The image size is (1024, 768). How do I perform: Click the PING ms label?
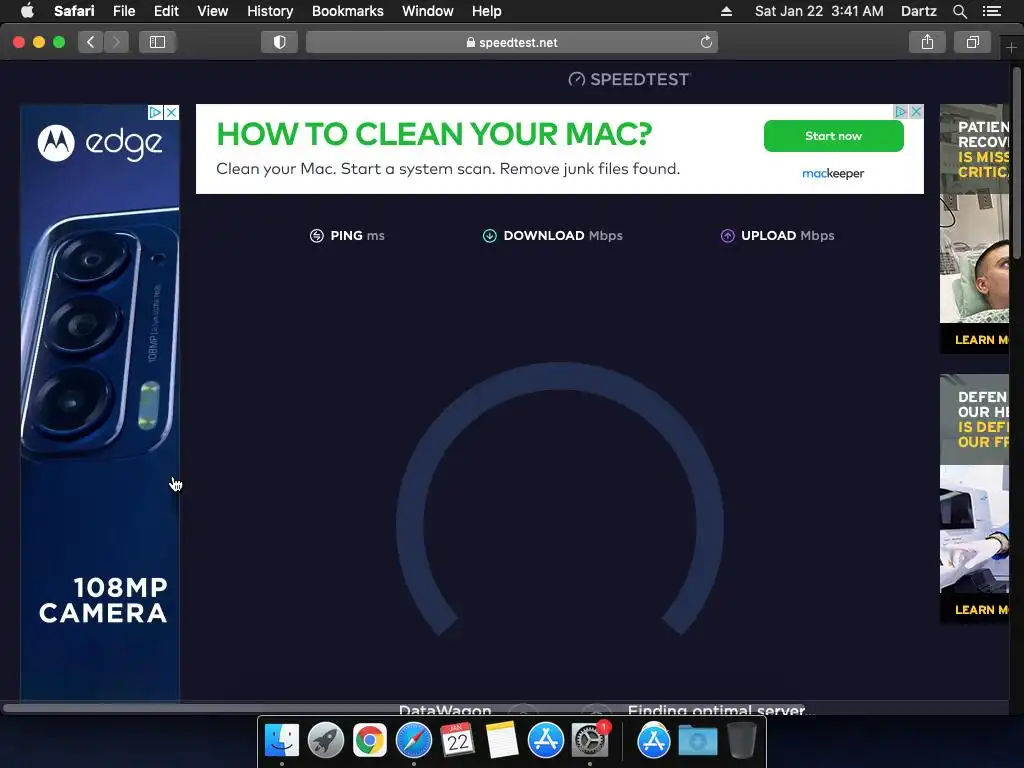tap(357, 236)
